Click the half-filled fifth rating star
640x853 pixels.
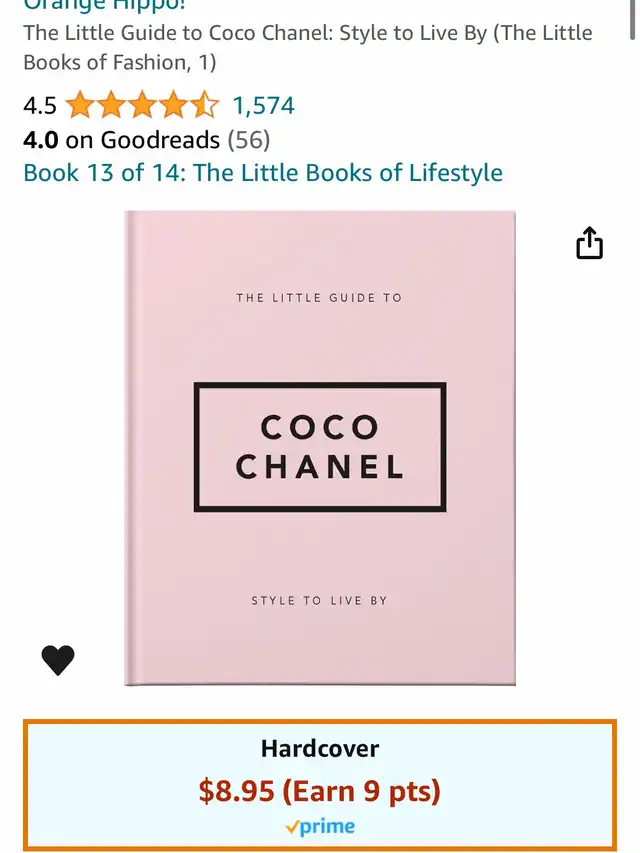click(205, 105)
